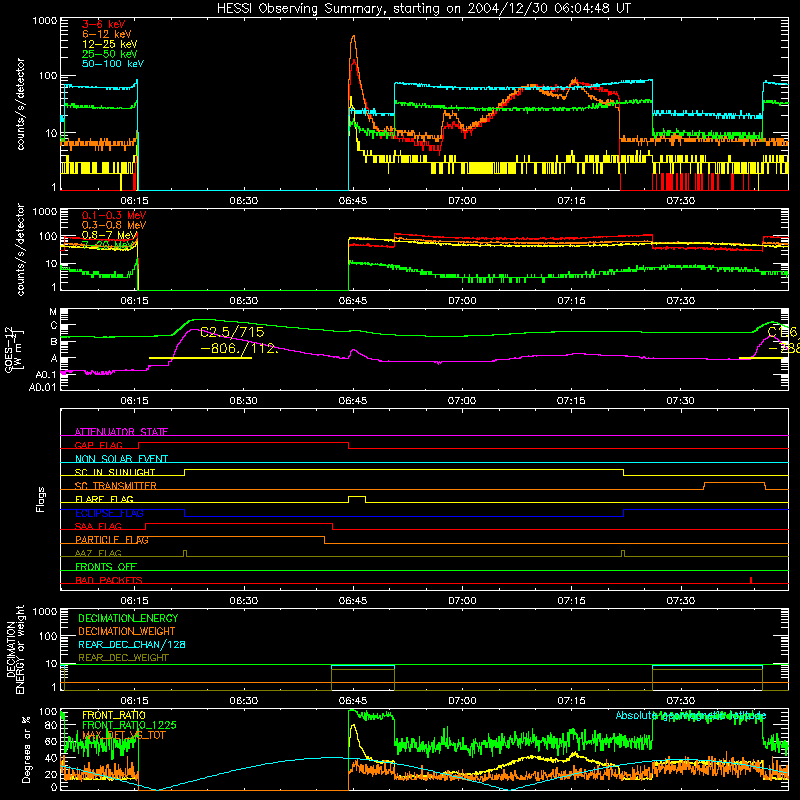Select the PARTICLE_FLAG label

(x=112, y=539)
